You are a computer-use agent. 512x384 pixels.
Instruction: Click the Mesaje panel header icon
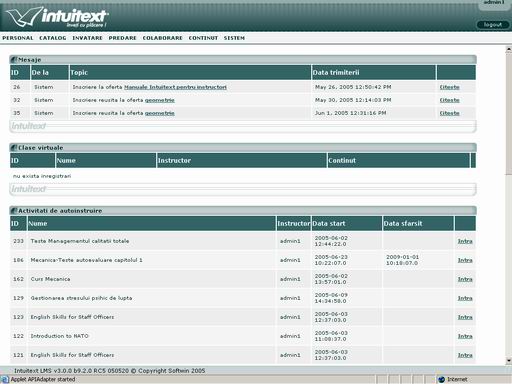[x=14, y=60]
